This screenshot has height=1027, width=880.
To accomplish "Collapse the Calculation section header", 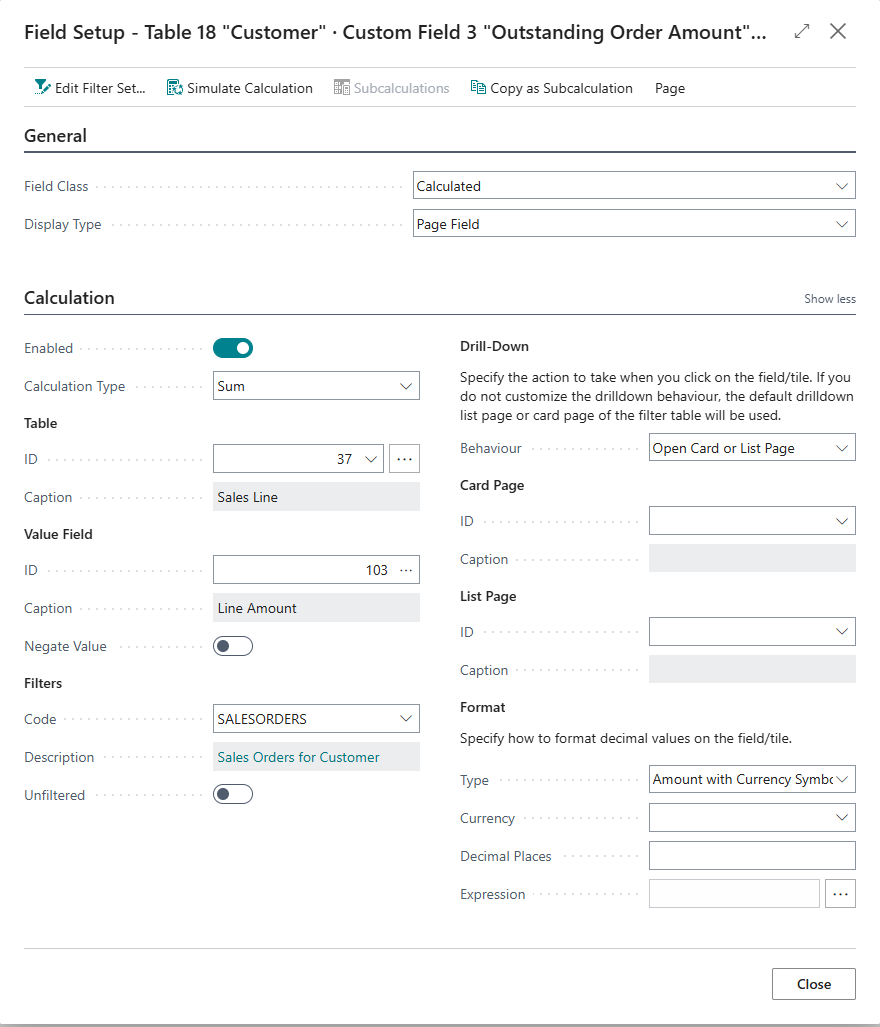I will tap(69, 297).
